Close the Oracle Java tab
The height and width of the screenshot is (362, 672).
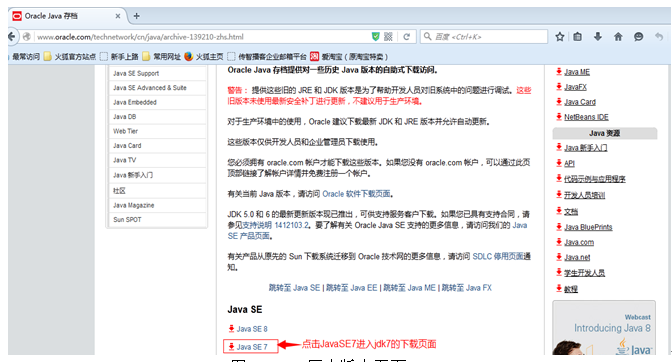coord(118,16)
